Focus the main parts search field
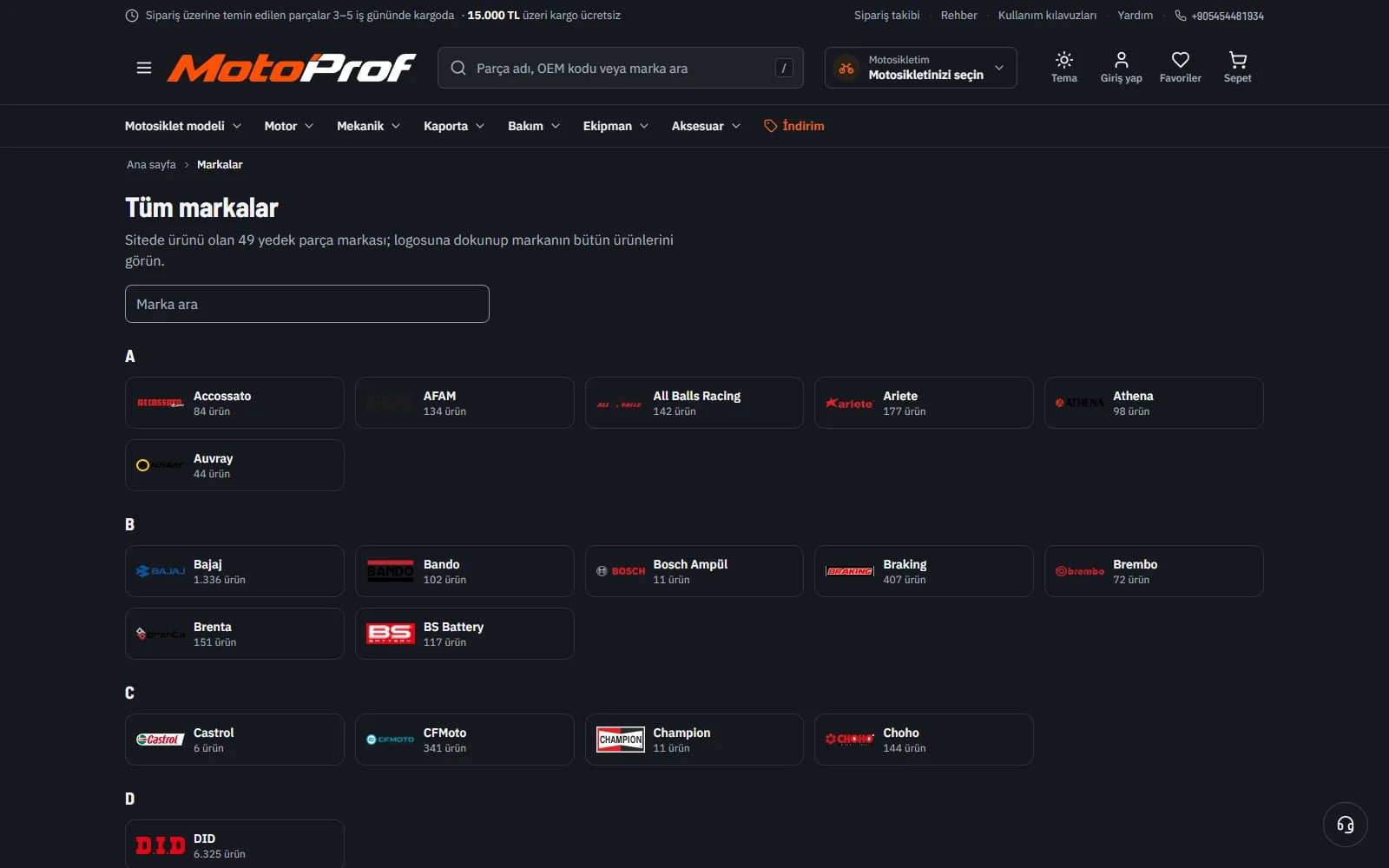 click(x=621, y=68)
